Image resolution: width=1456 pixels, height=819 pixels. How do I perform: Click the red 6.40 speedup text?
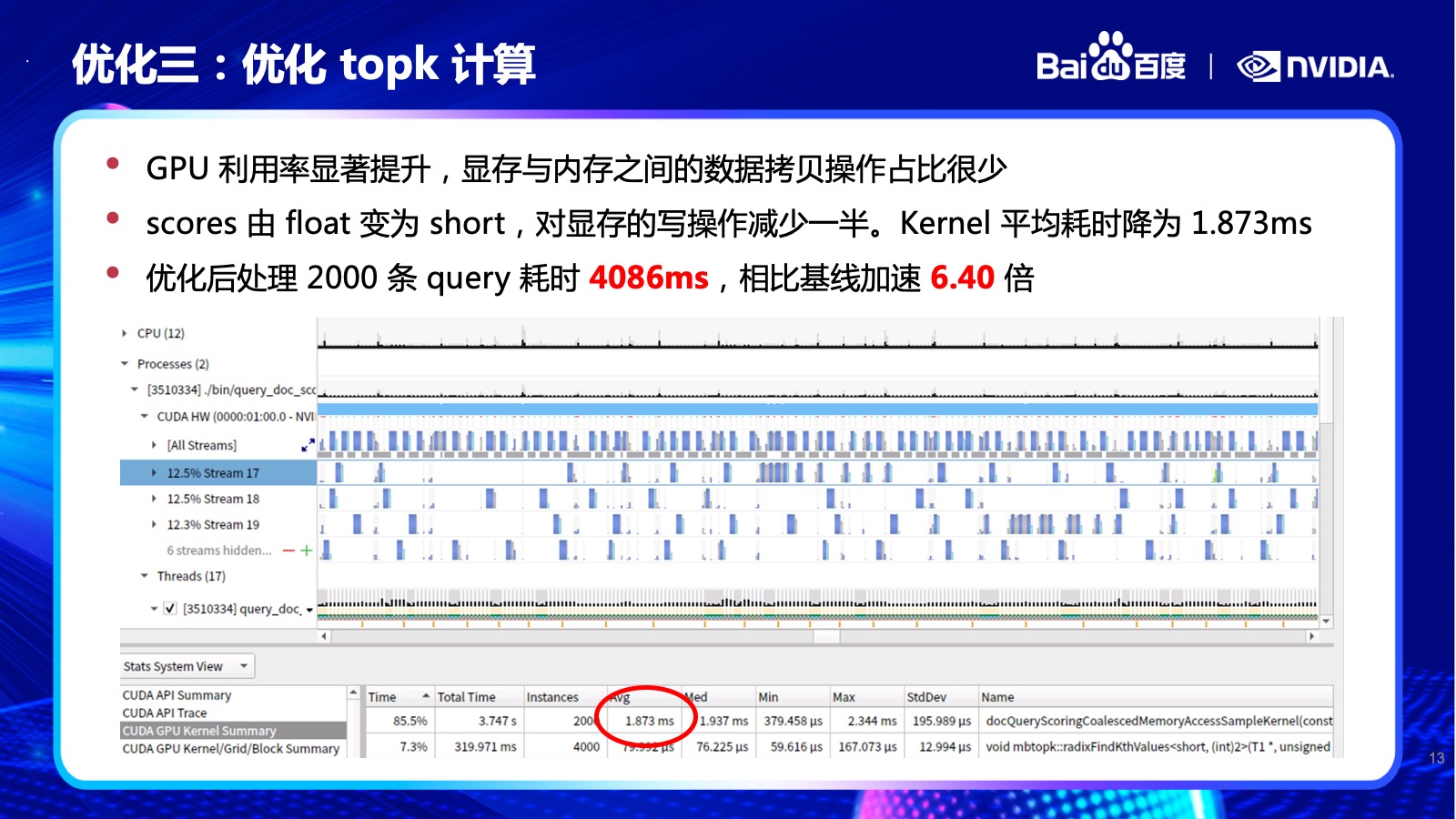coord(962,278)
